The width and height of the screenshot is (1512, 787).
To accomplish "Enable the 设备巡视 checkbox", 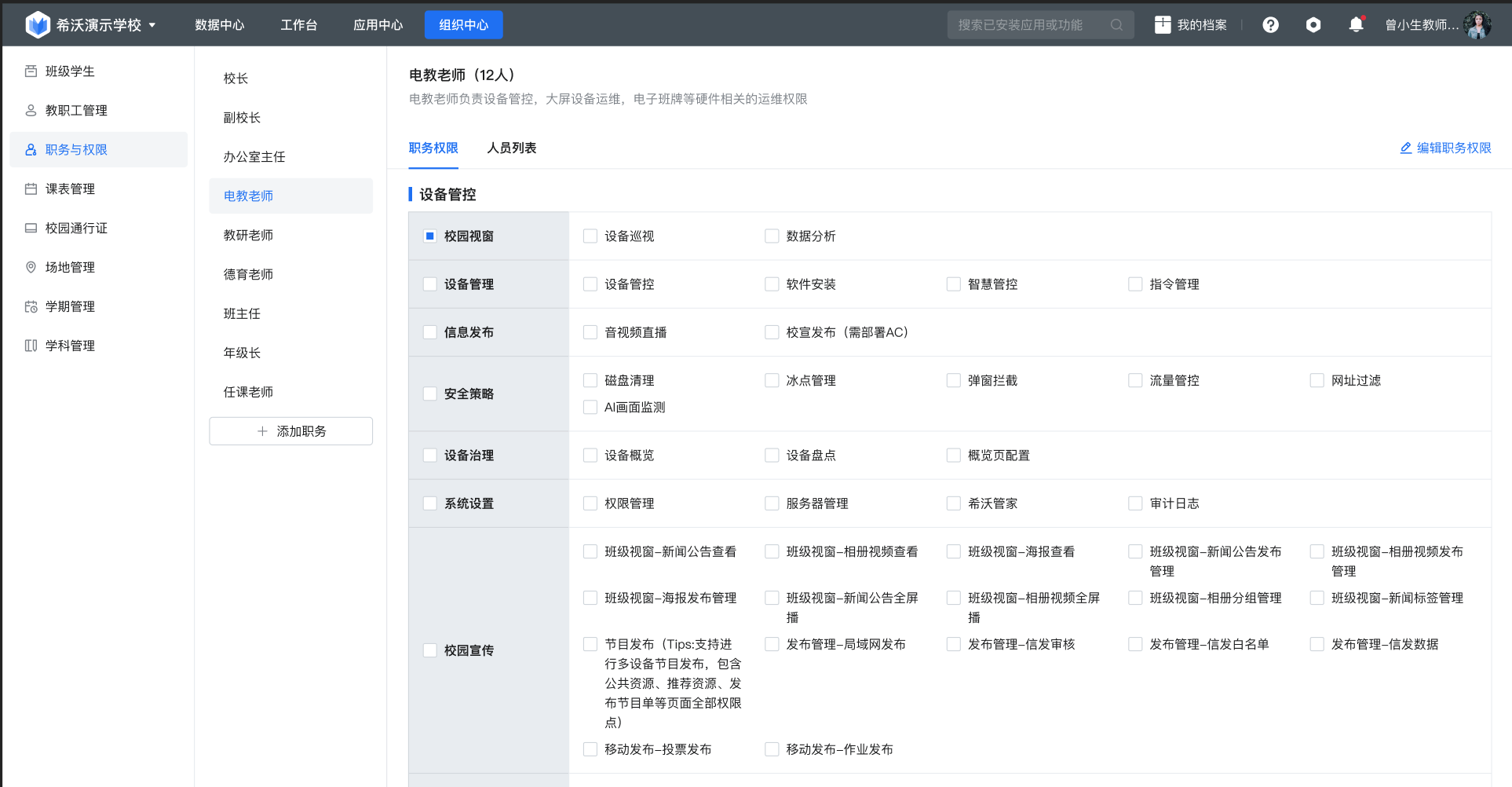I will click(590, 236).
